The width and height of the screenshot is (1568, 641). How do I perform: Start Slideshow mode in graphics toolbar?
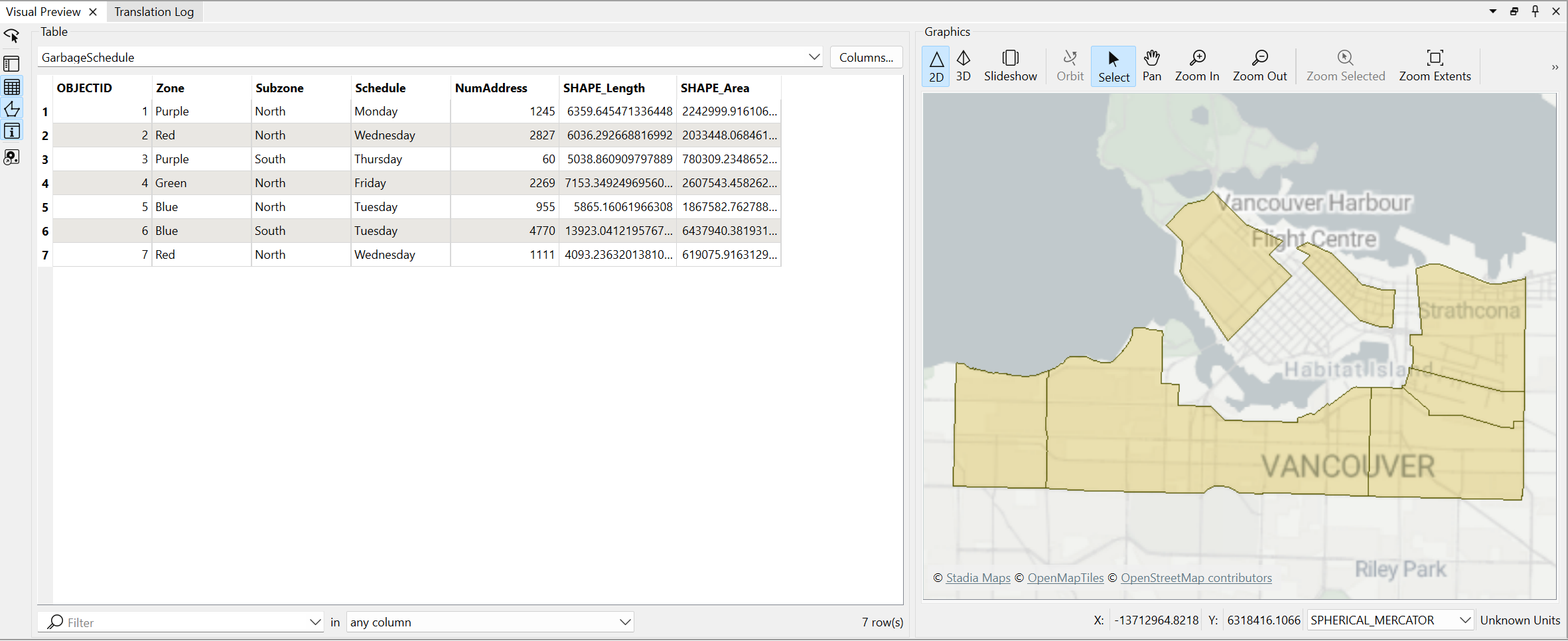click(1010, 66)
